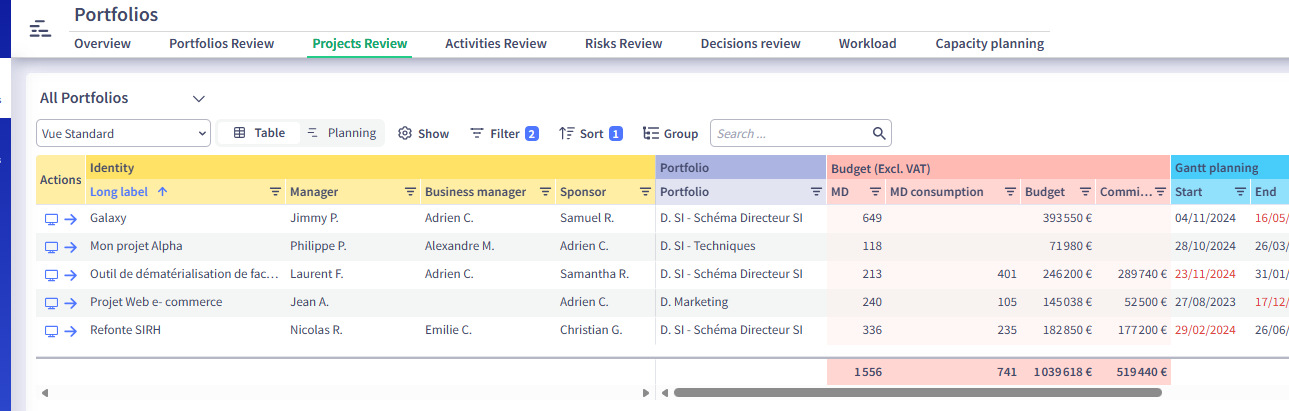Open the Vue Standard view selector
This screenshot has height=411, width=1289.
pyautogui.click(x=123, y=133)
